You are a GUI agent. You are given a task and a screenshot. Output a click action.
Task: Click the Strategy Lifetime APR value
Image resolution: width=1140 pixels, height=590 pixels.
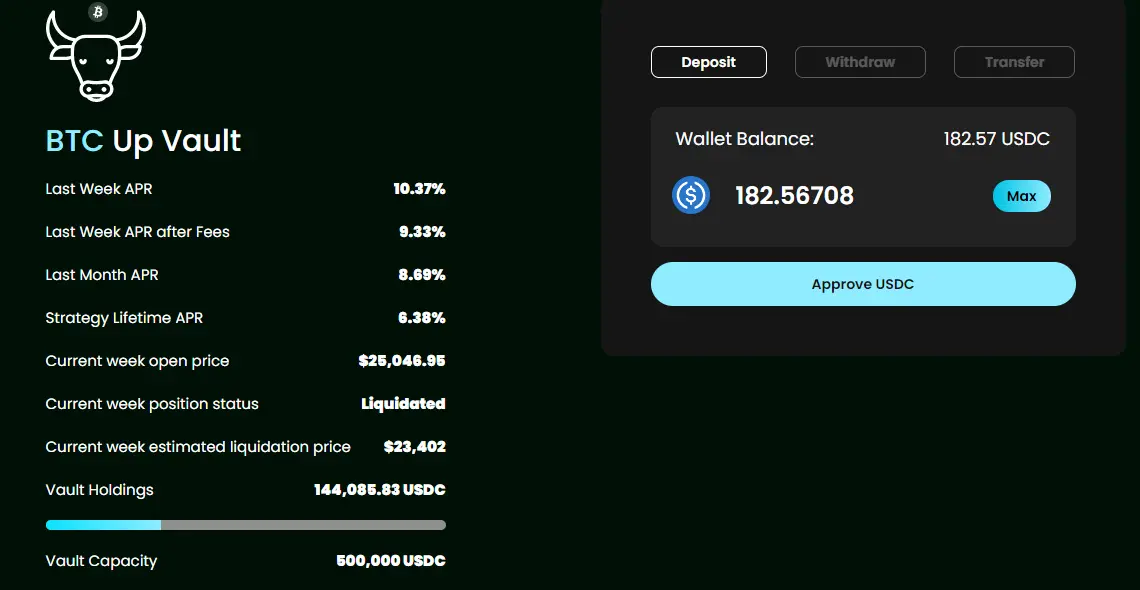pyautogui.click(x=422, y=318)
